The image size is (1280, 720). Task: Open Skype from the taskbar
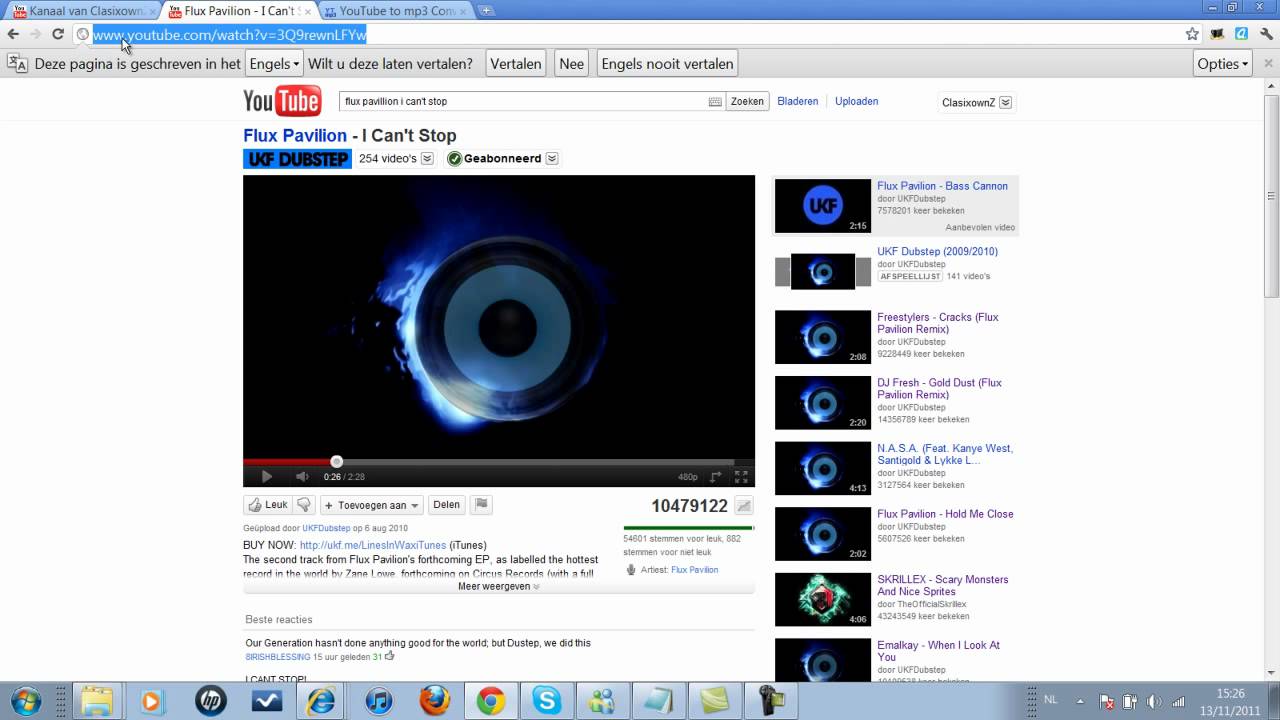coord(546,701)
